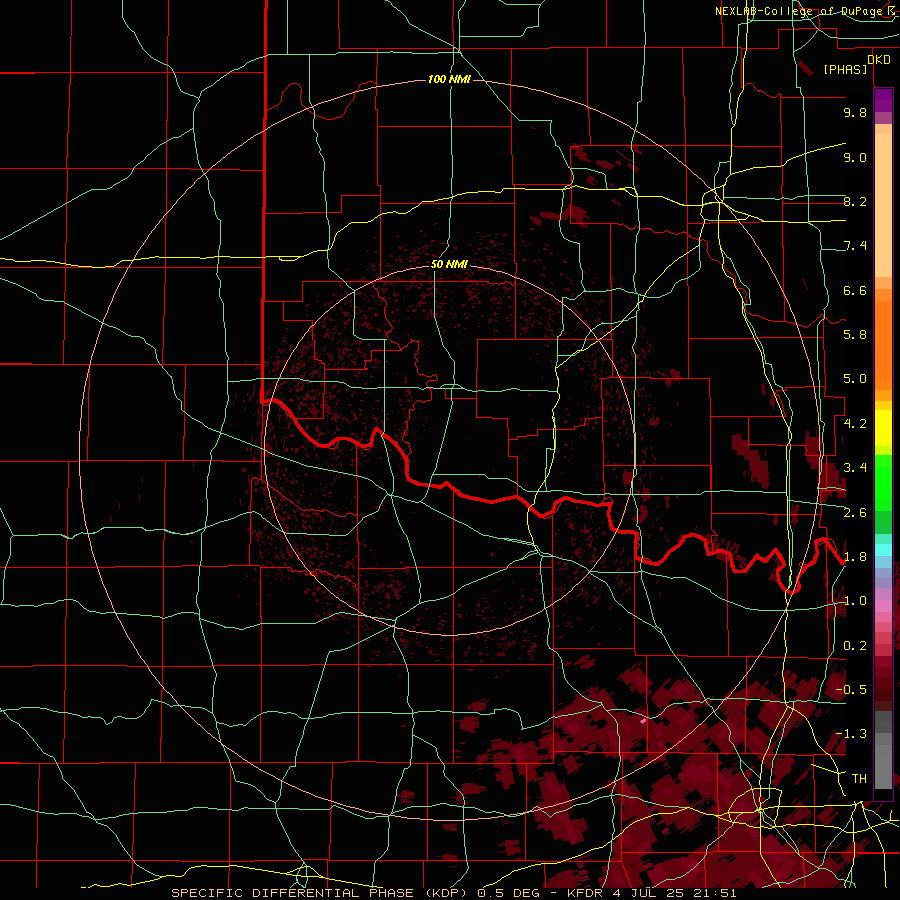Click the 5.8 value on the color scale
The height and width of the screenshot is (900, 900).
(855, 335)
